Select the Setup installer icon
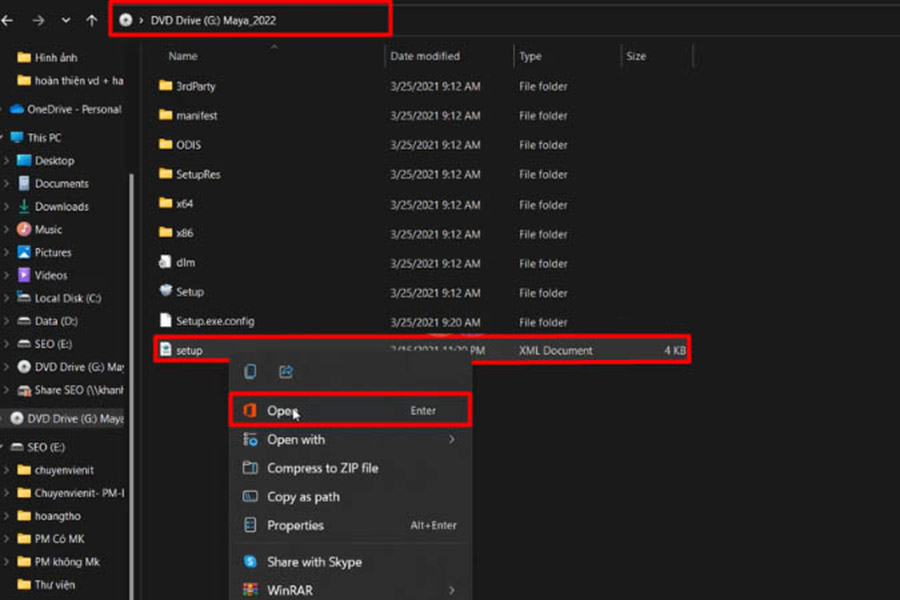 pyautogui.click(x=165, y=291)
